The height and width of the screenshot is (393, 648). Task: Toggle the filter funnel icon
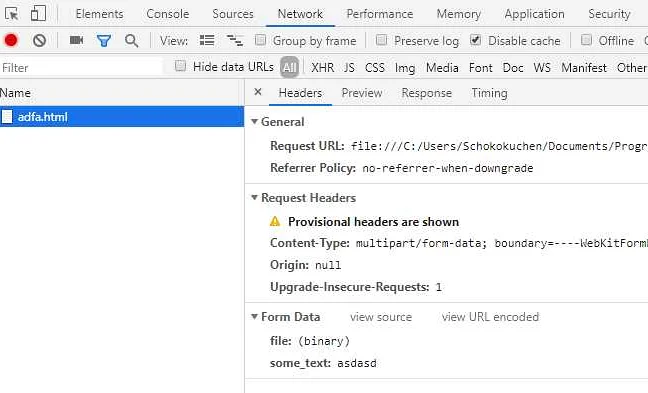point(104,40)
